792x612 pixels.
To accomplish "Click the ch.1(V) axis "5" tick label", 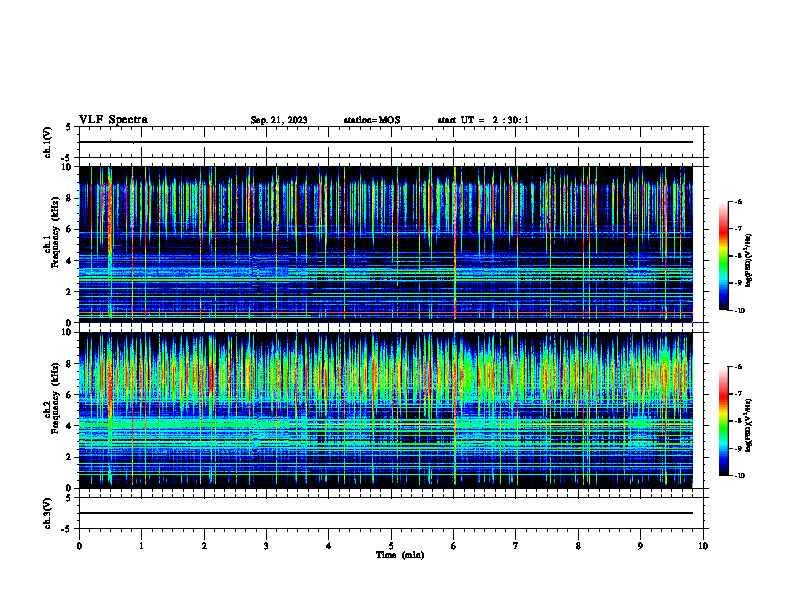I will 69,128.
